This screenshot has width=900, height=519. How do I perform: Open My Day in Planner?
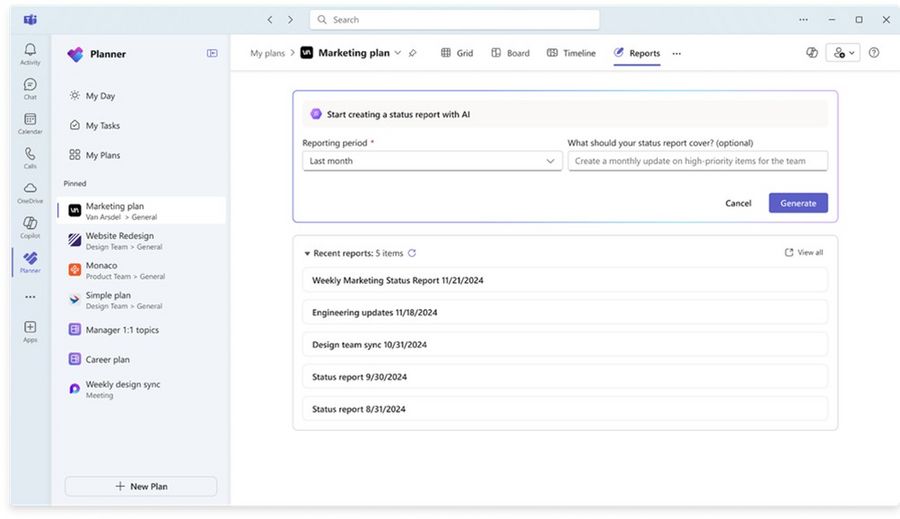pyautogui.click(x=92, y=96)
